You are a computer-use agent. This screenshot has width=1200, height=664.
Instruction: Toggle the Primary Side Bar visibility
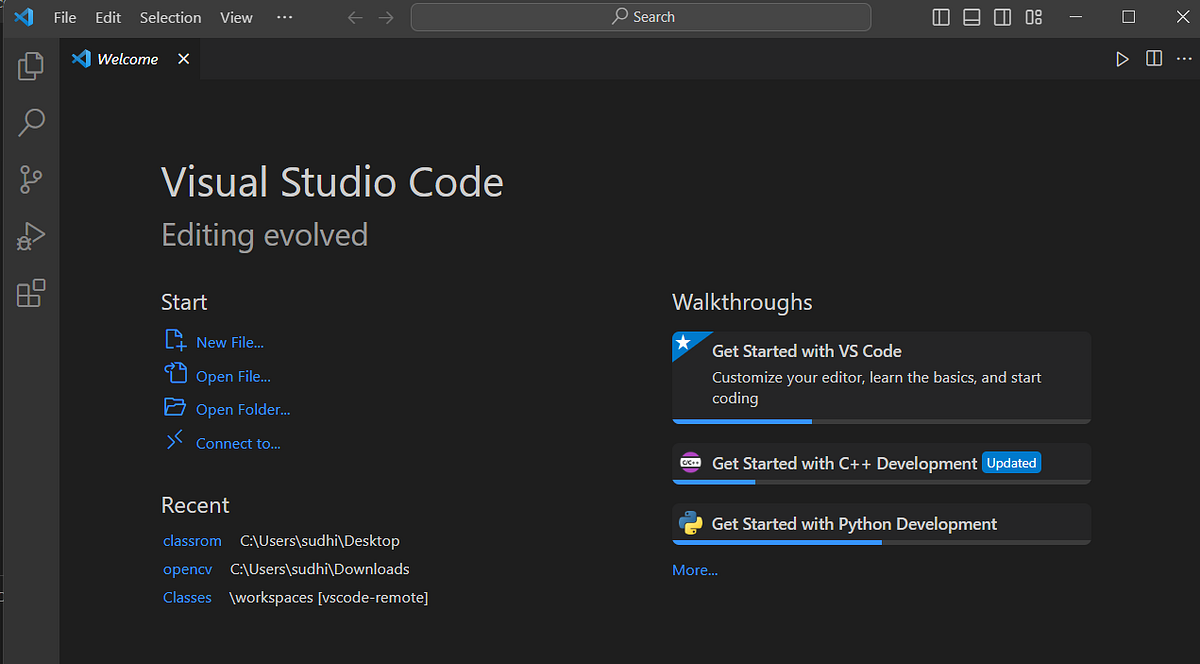point(940,17)
